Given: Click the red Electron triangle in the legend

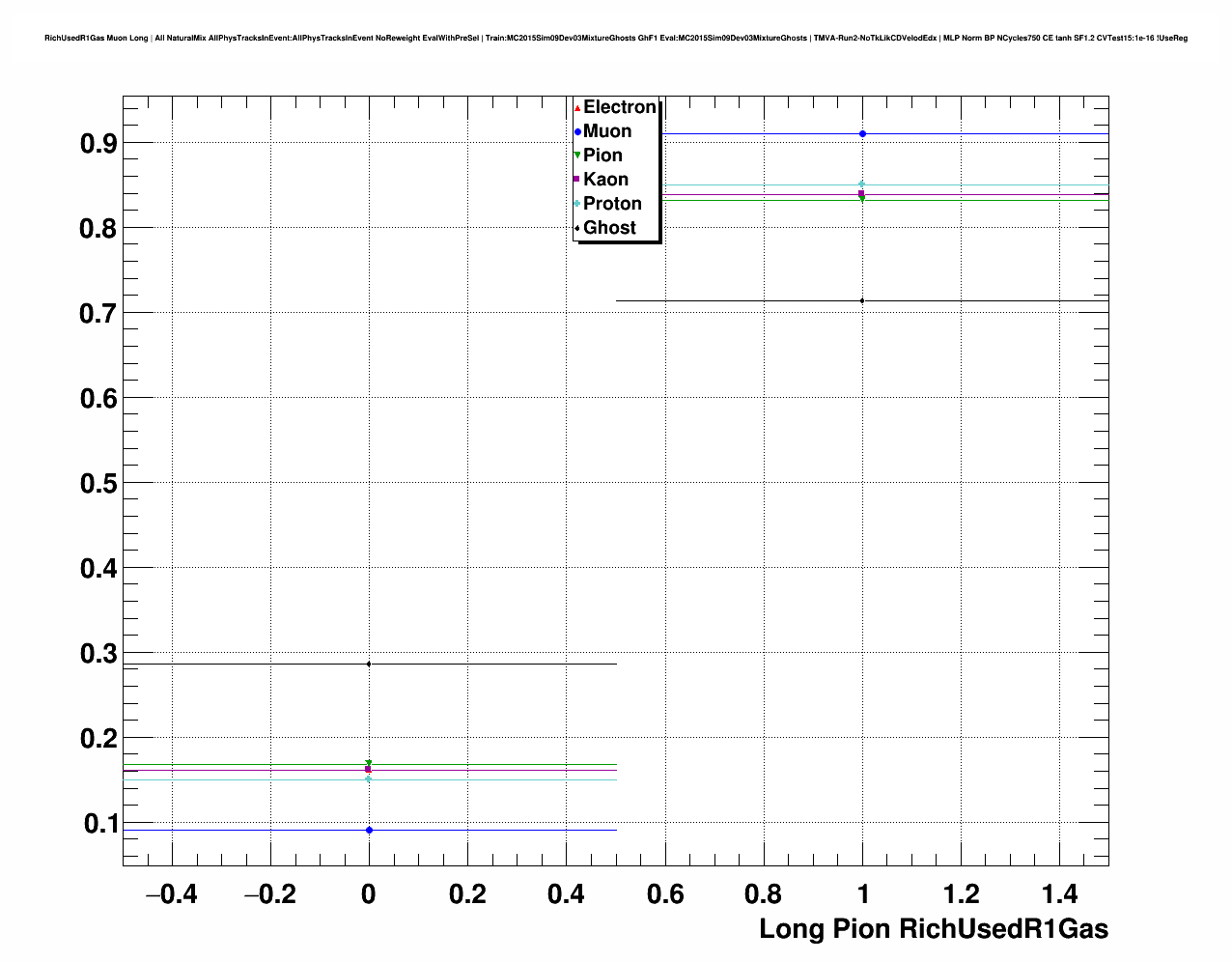Looking at the screenshot, I should pos(577,107).
